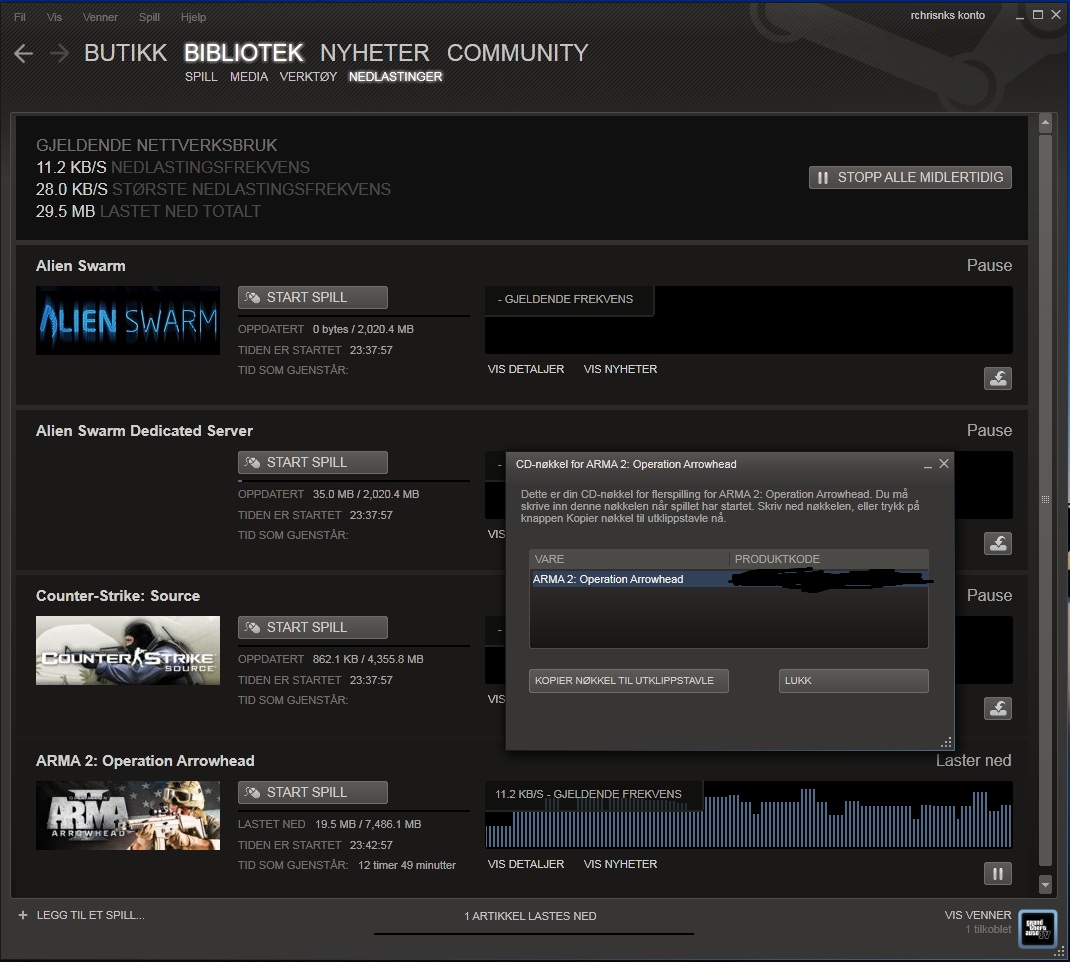Image resolution: width=1070 pixels, height=962 pixels.
Task: Pause the ARMA 2 download with pause icon
Action: click(x=998, y=874)
